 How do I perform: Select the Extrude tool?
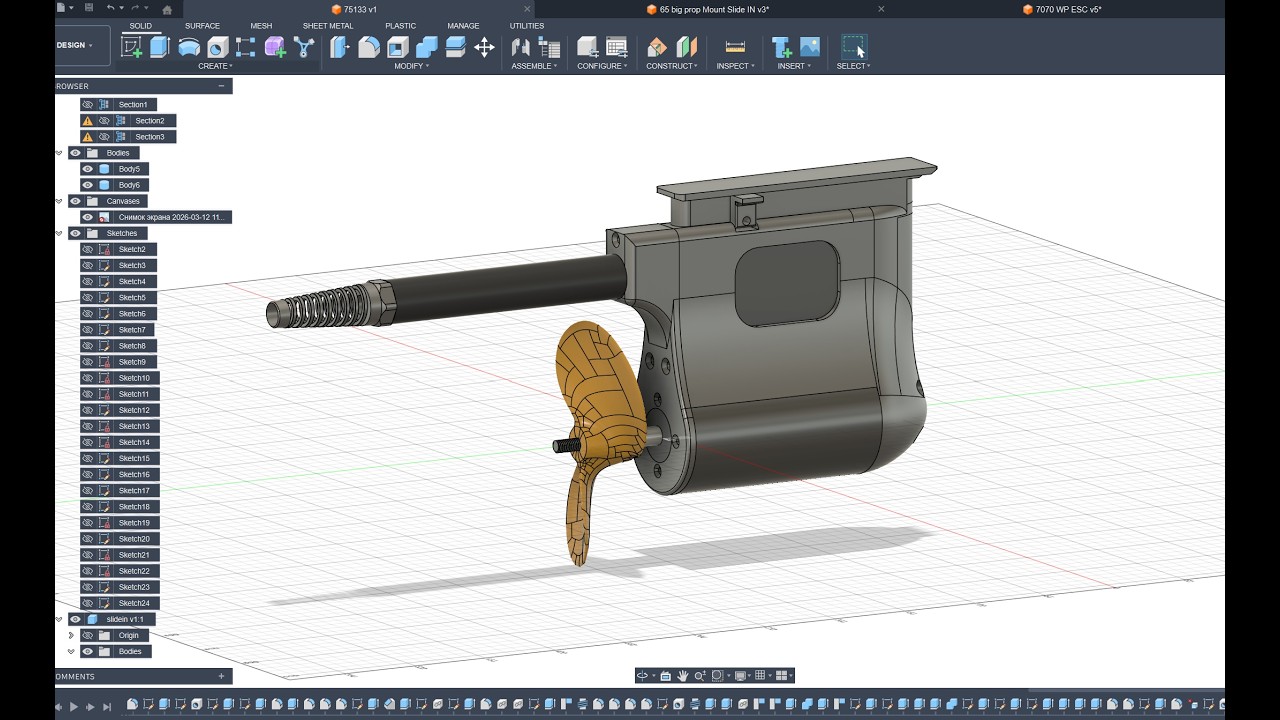(x=160, y=47)
